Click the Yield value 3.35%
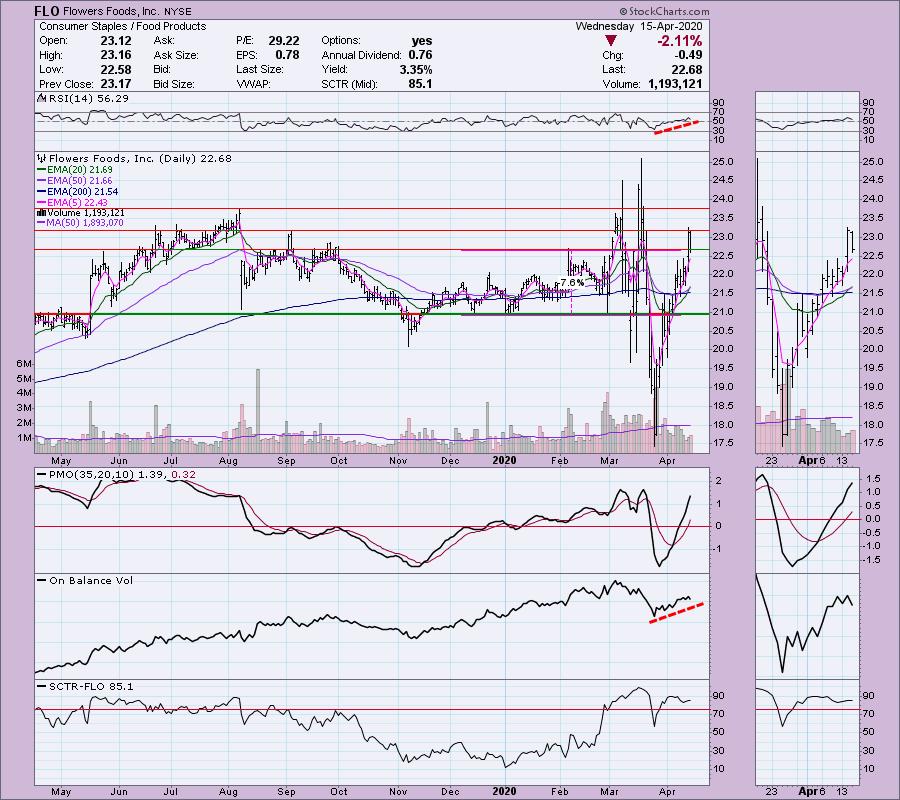 416,69
